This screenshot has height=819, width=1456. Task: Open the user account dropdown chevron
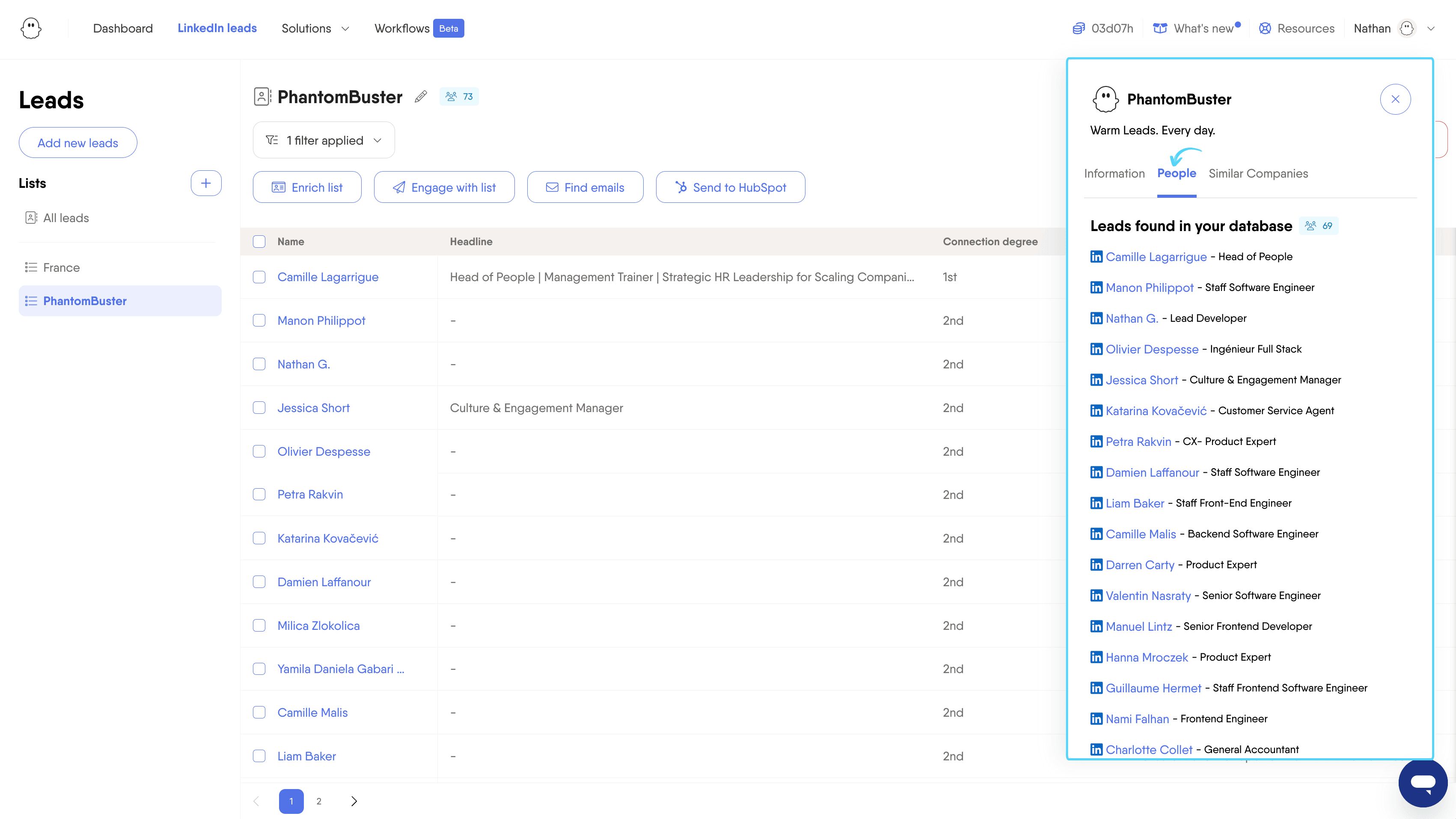tap(1431, 28)
